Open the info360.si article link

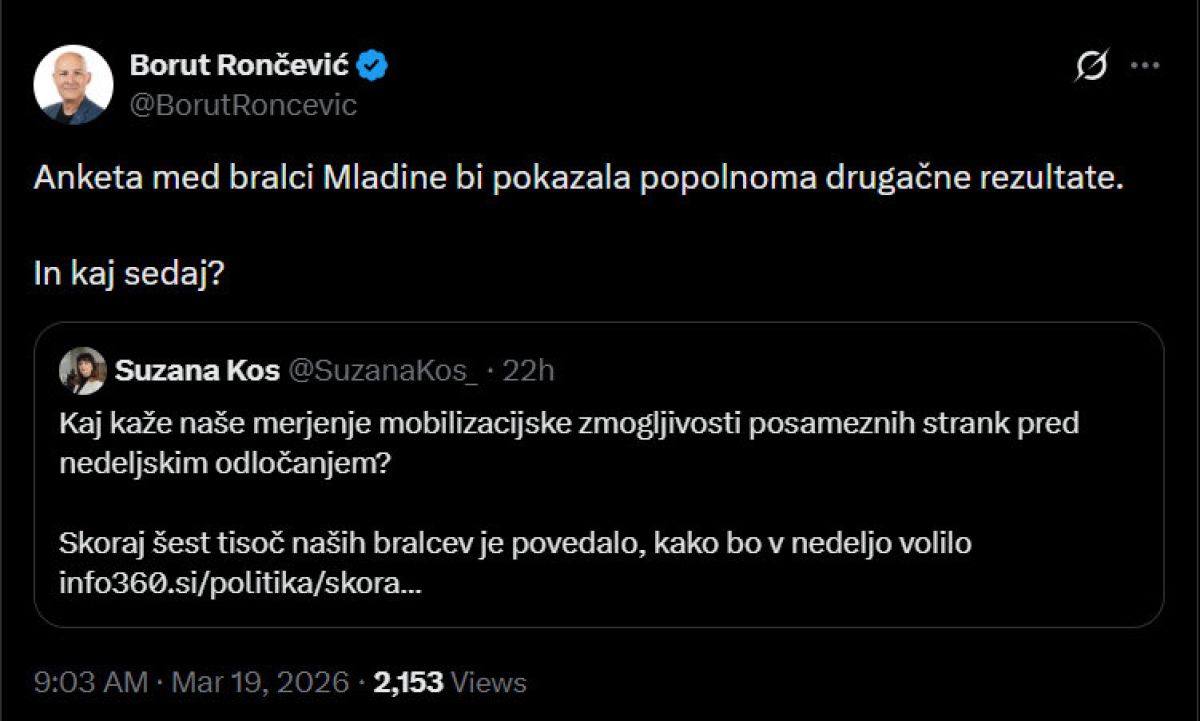click(x=240, y=584)
